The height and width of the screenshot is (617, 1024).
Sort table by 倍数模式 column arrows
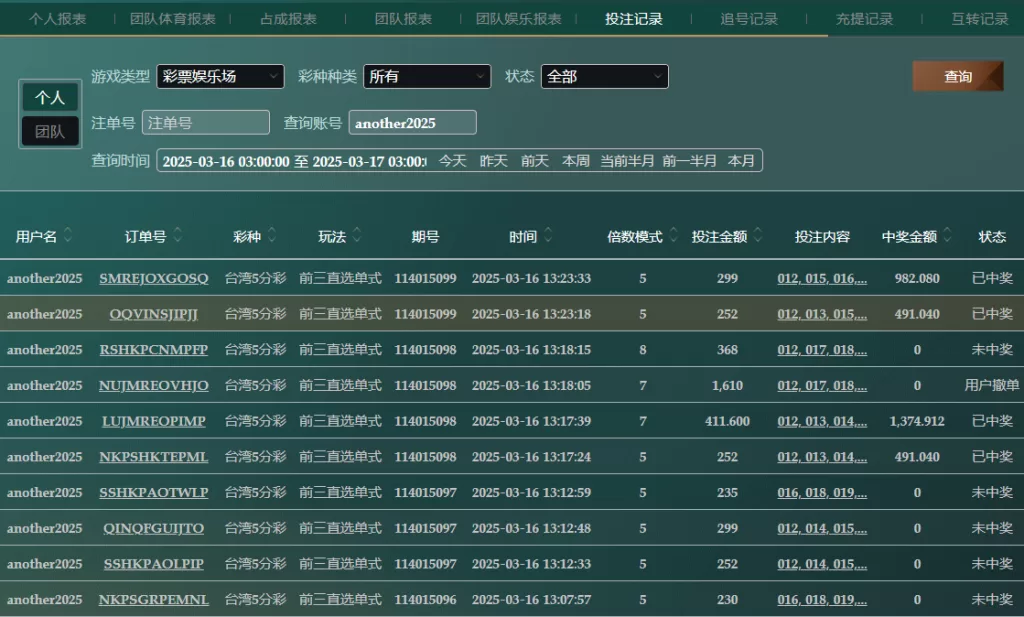click(x=673, y=235)
